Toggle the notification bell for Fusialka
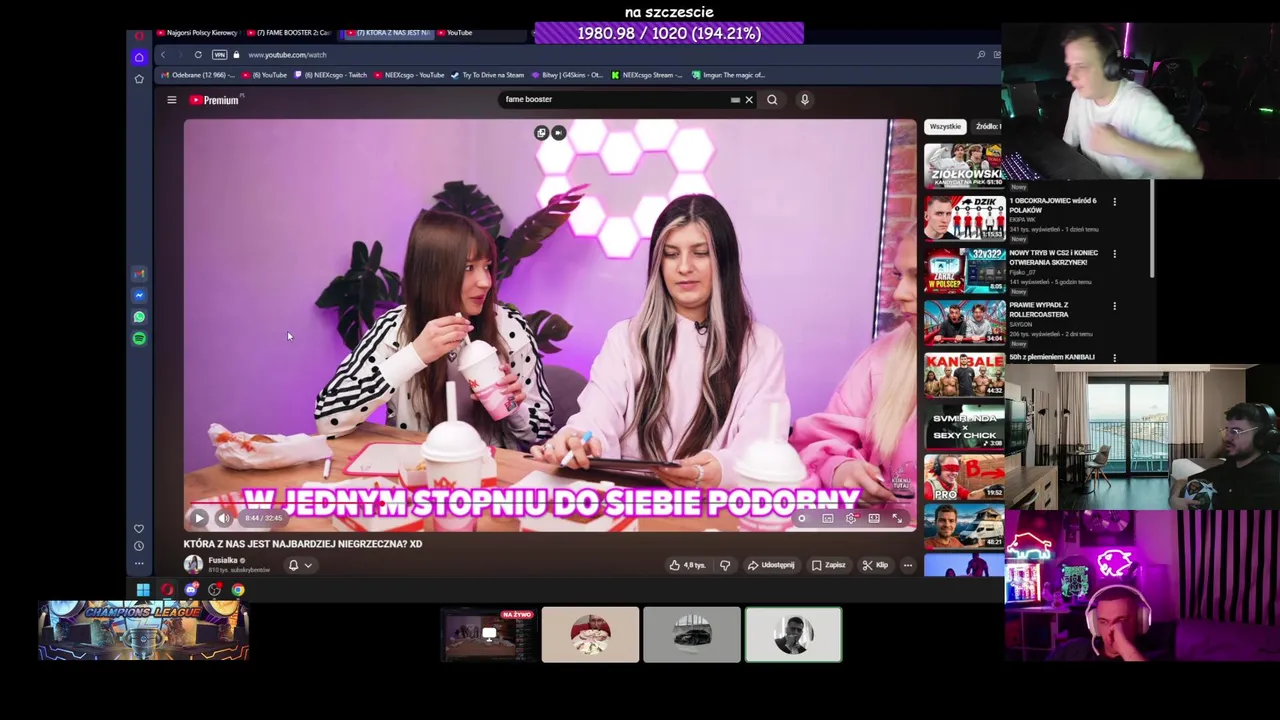 (293, 565)
